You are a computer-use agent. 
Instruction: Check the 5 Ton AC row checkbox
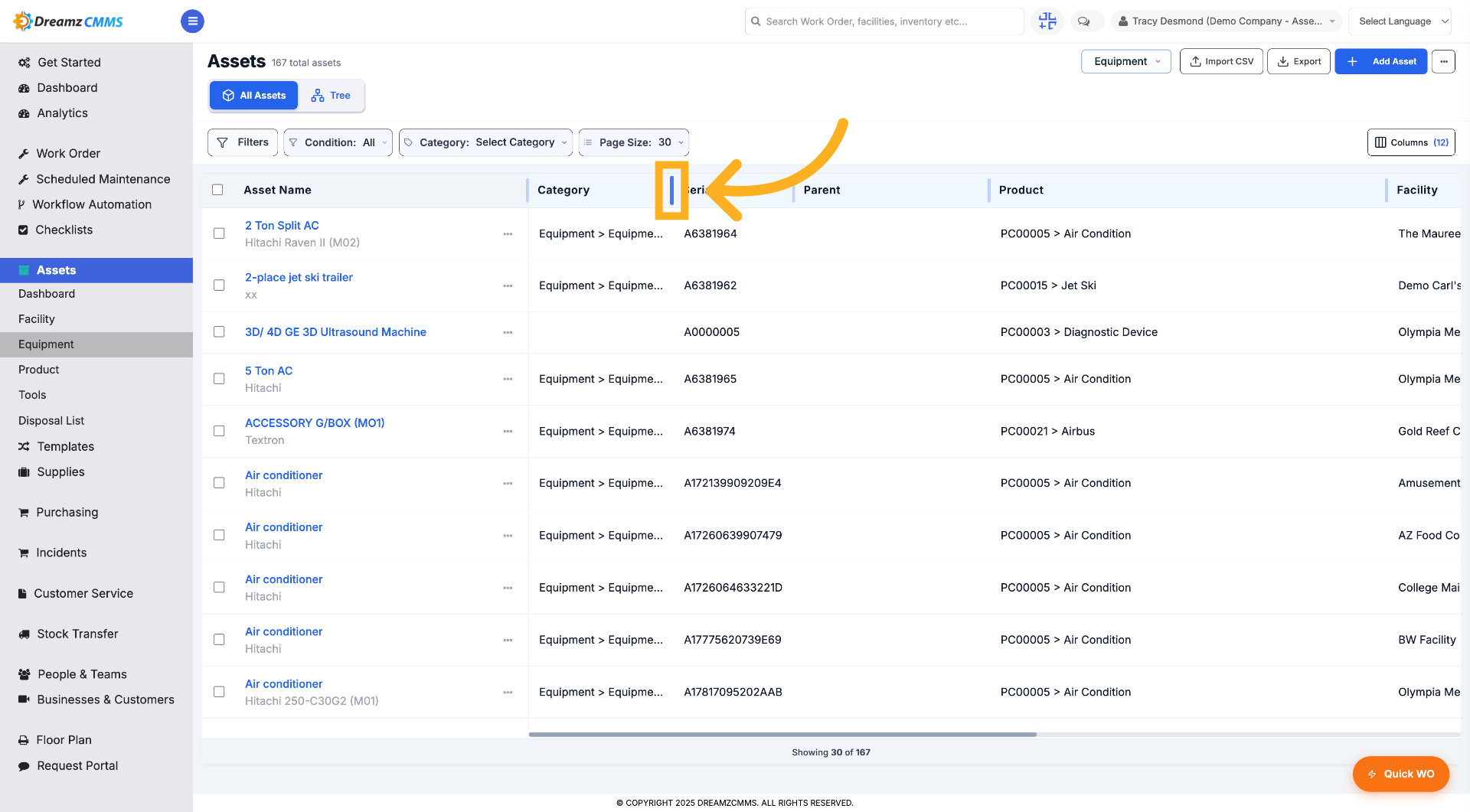(x=219, y=379)
